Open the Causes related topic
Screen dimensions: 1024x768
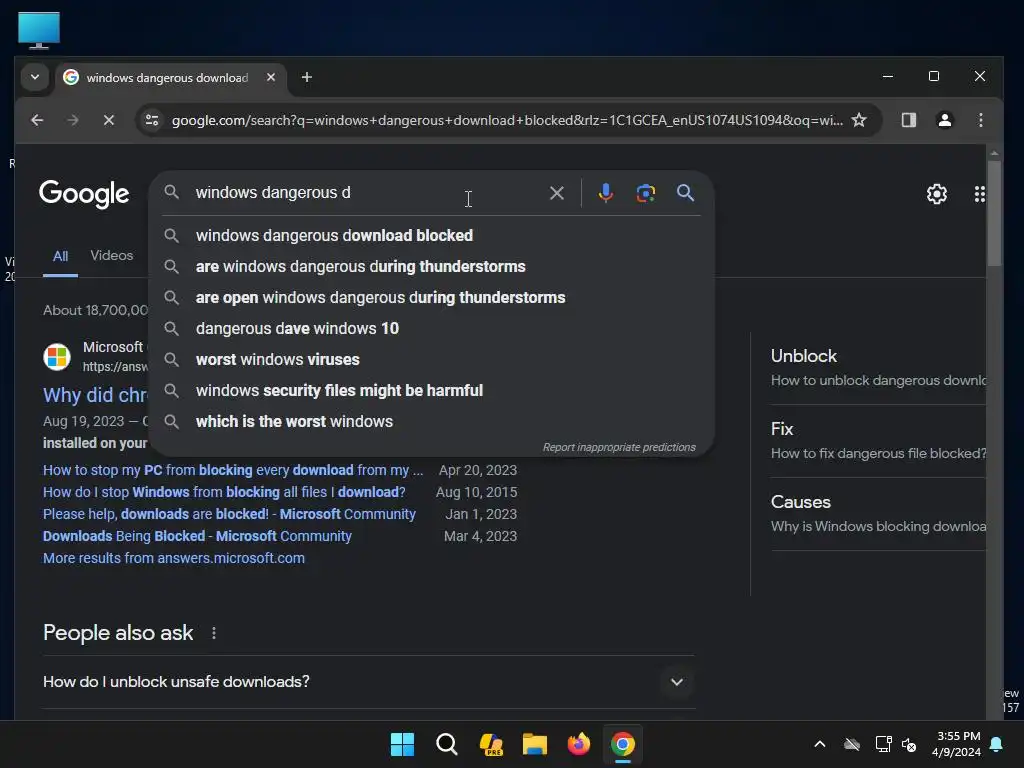pyautogui.click(x=878, y=515)
